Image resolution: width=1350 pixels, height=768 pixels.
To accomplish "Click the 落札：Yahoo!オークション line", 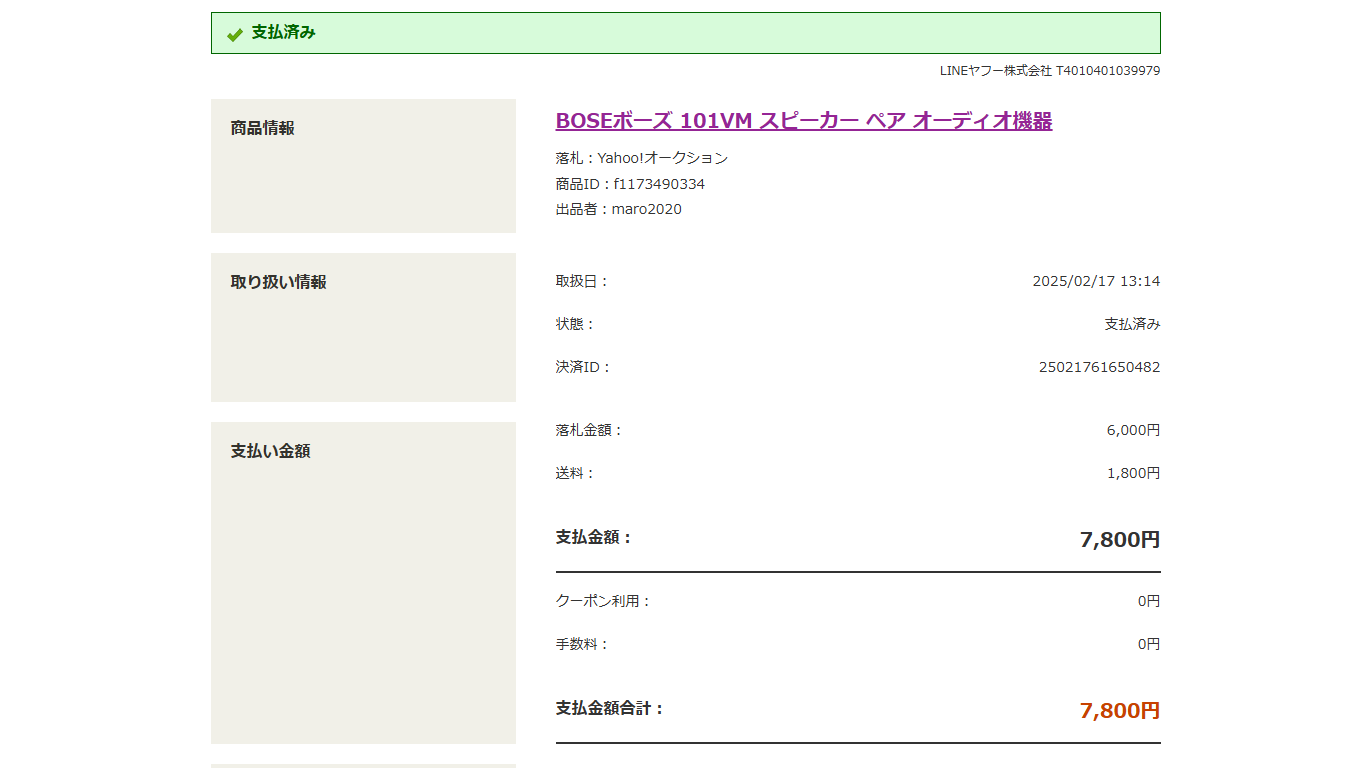I will click(641, 158).
